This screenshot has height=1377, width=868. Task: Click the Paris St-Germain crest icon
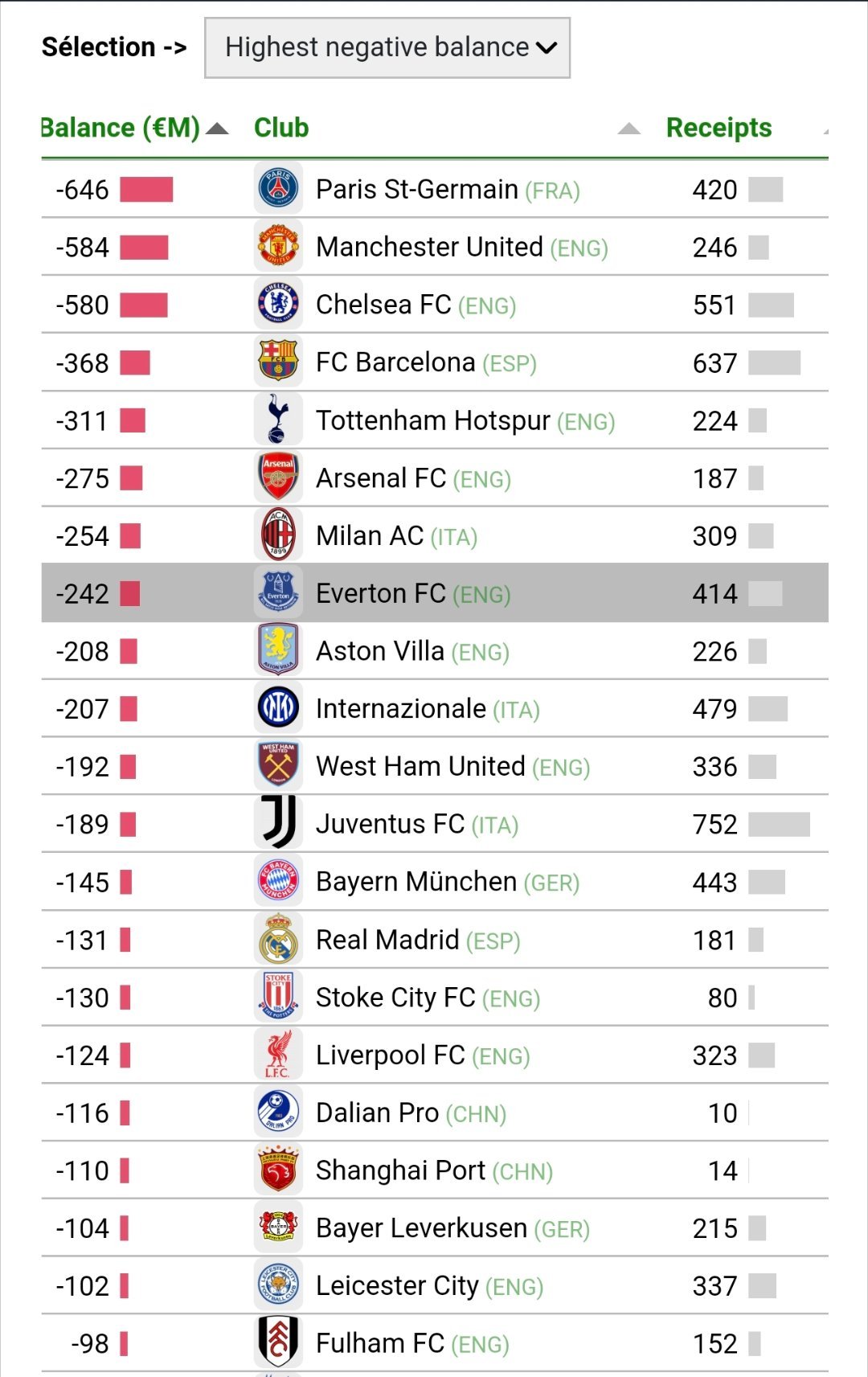pyautogui.click(x=278, y=189)
